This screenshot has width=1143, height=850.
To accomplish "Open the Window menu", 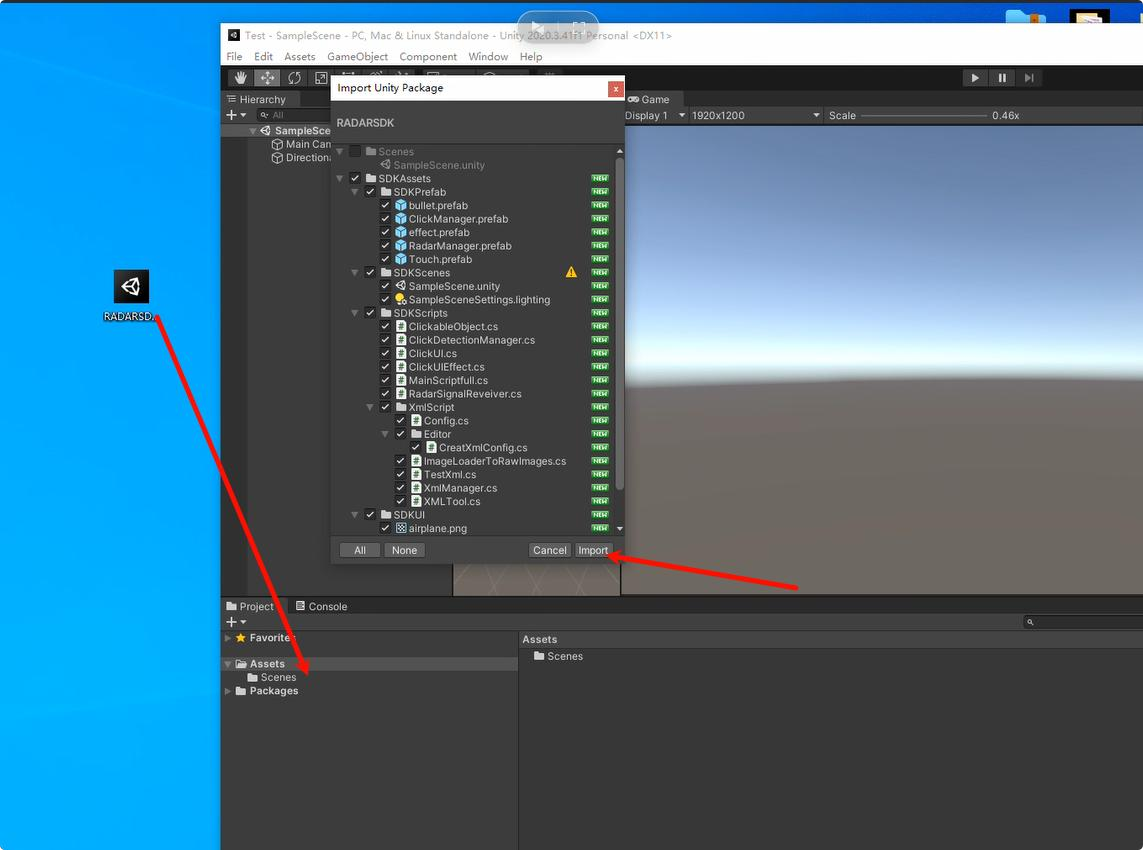I will [488, 56].
